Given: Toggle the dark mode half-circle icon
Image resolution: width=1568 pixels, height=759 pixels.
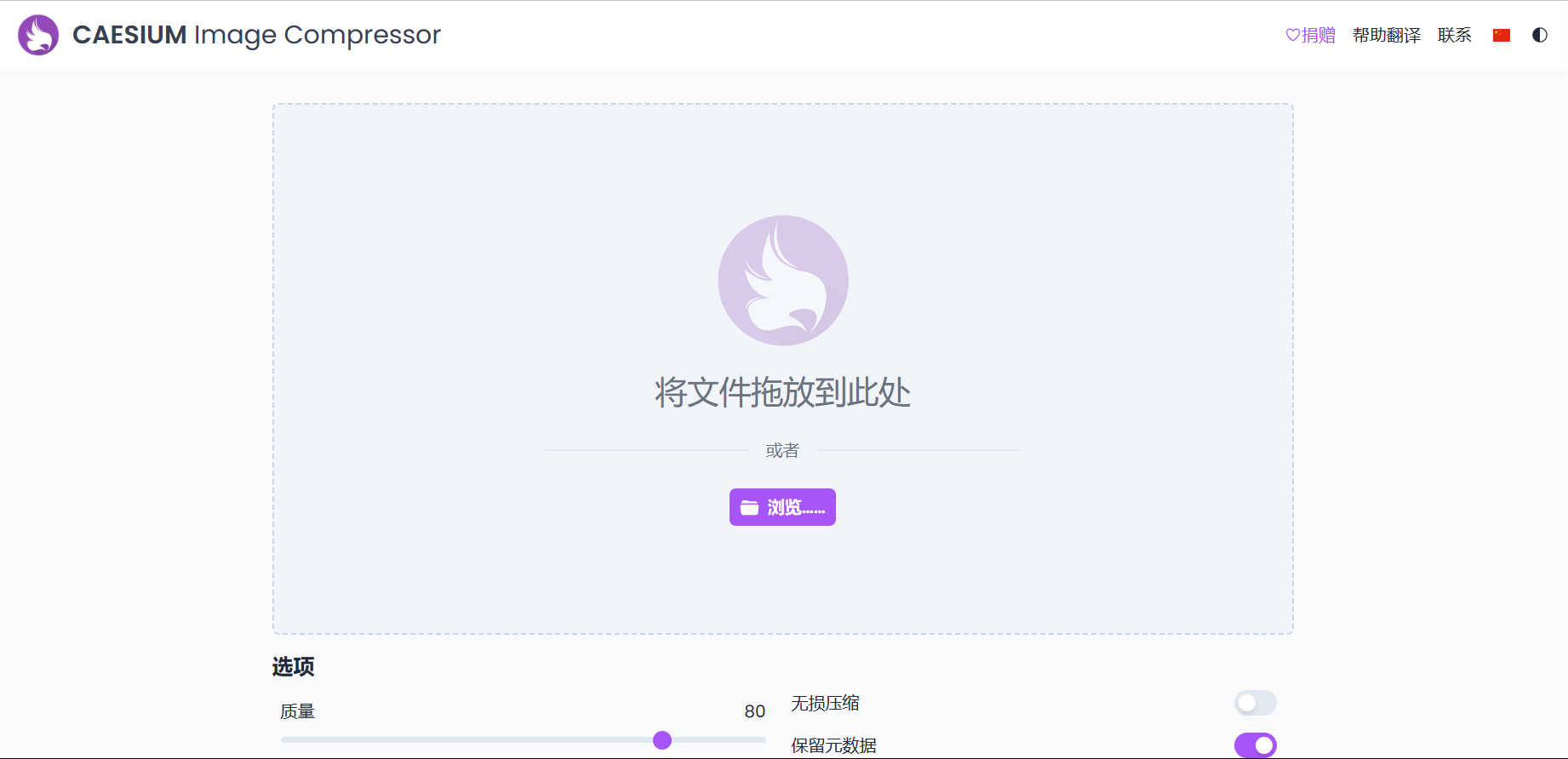Looking at the screenshot, I should point(1540,35).
